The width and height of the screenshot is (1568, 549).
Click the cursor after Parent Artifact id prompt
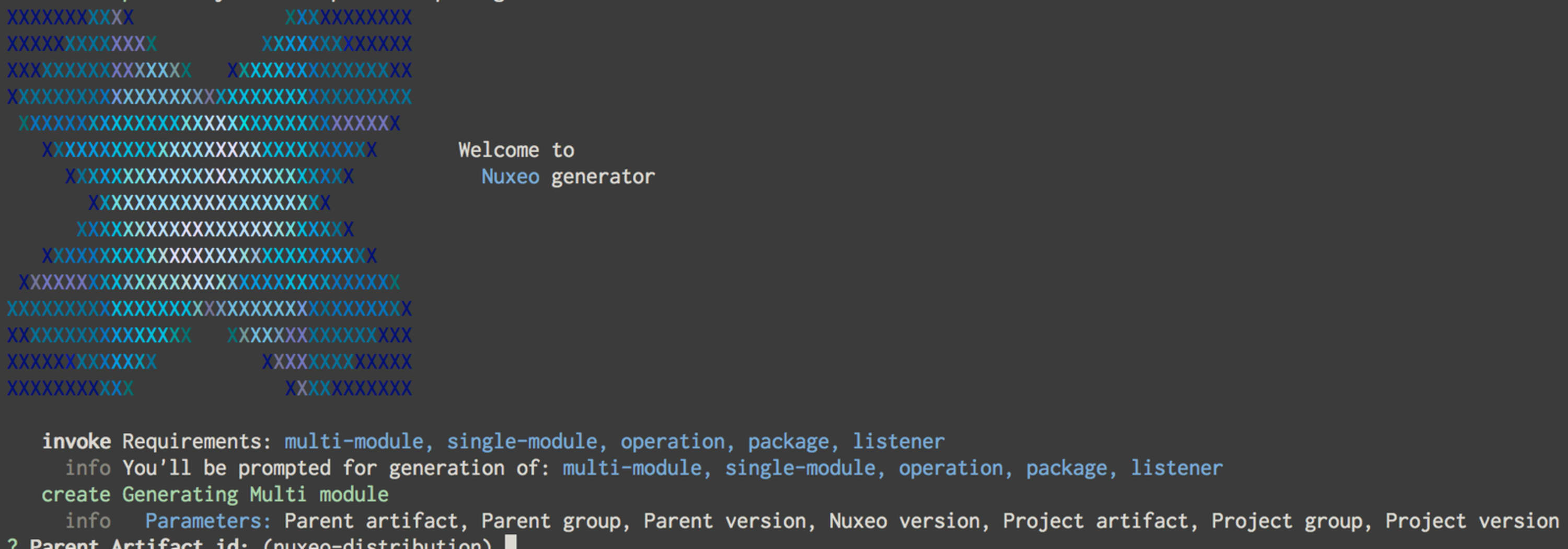click(511, 542)
